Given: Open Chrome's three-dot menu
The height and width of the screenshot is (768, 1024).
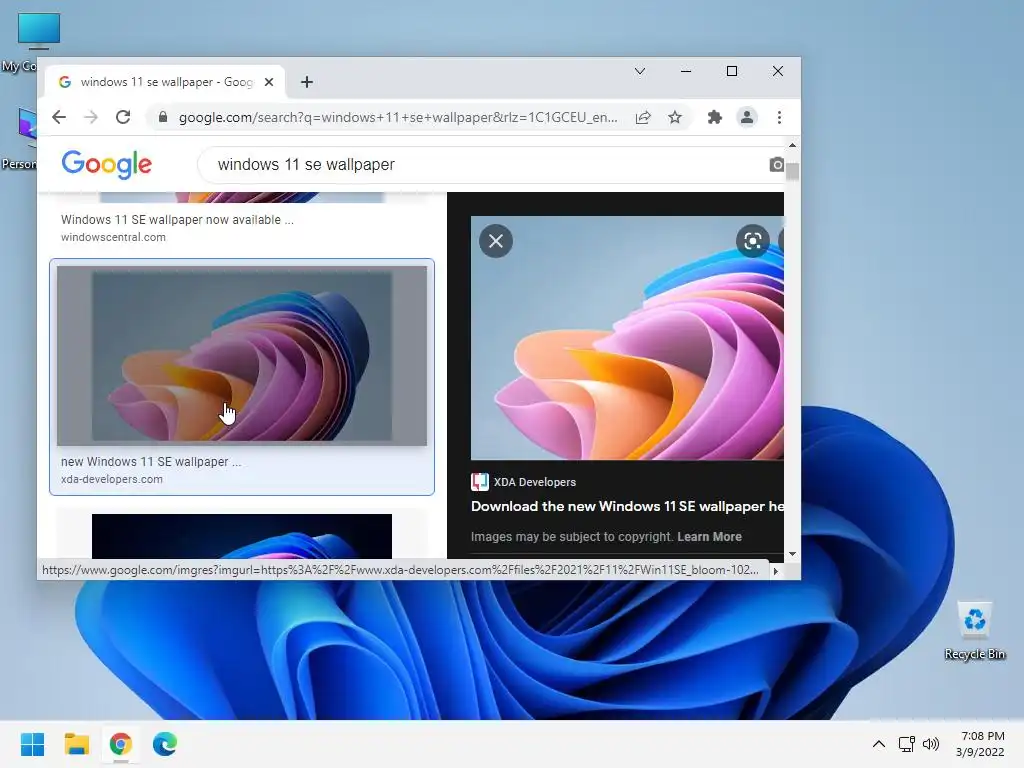Looking at the screenshot, I should (x=779, y=118).
